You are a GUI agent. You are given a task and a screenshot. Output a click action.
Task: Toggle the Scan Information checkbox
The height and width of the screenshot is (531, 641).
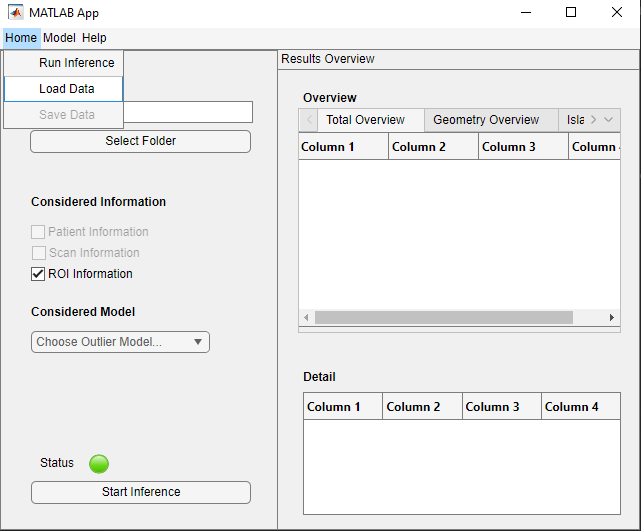click(40, 253)
